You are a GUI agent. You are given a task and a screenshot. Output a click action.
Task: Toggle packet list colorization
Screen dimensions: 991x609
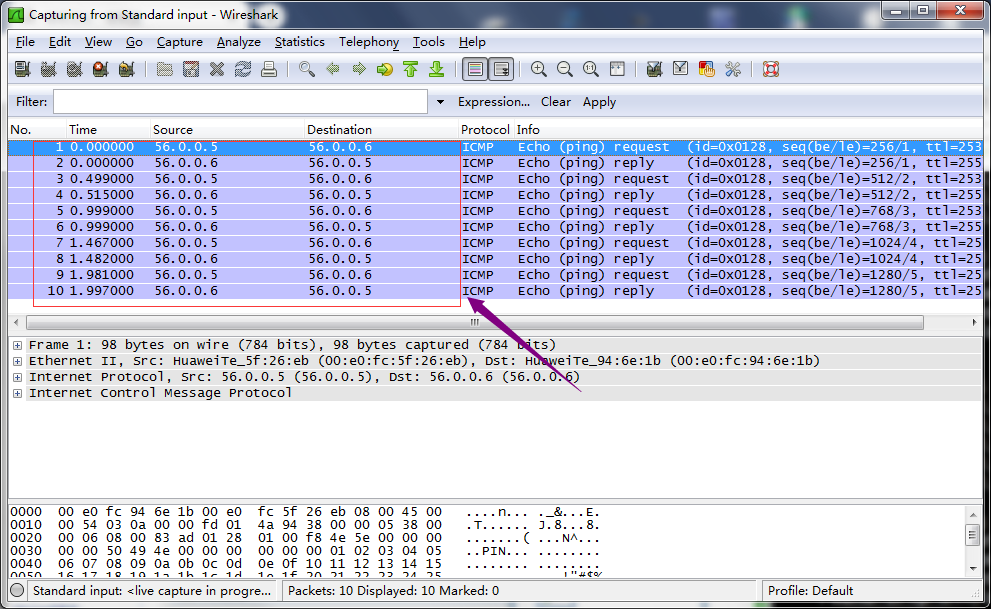475,69
